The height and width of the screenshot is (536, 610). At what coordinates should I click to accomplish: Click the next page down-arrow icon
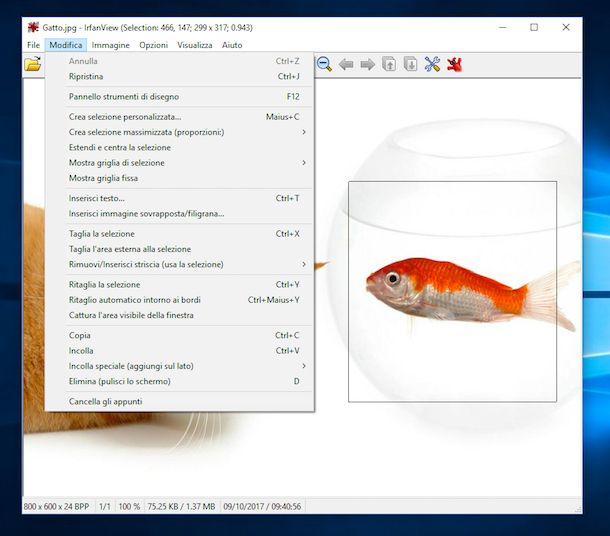click(x=410, y=64)
